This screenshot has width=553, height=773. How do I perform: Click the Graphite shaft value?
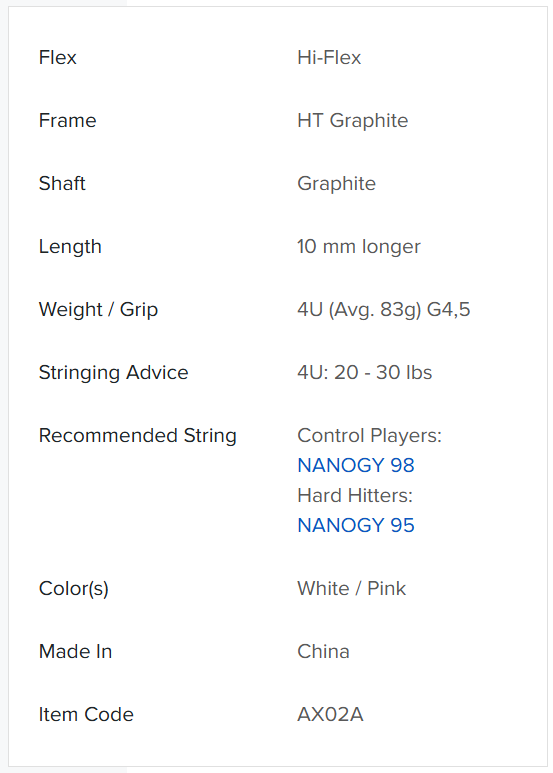[x=336, y=184]
